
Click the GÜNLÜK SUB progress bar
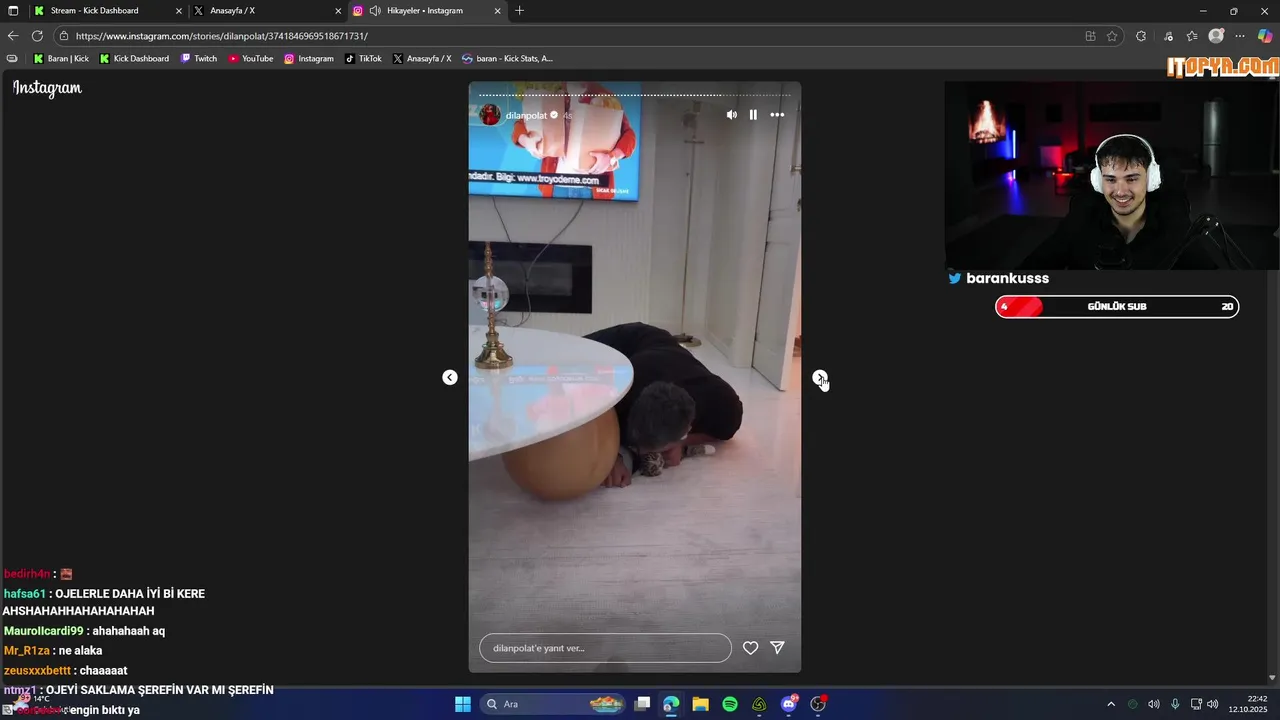[x=1117, y=307]
